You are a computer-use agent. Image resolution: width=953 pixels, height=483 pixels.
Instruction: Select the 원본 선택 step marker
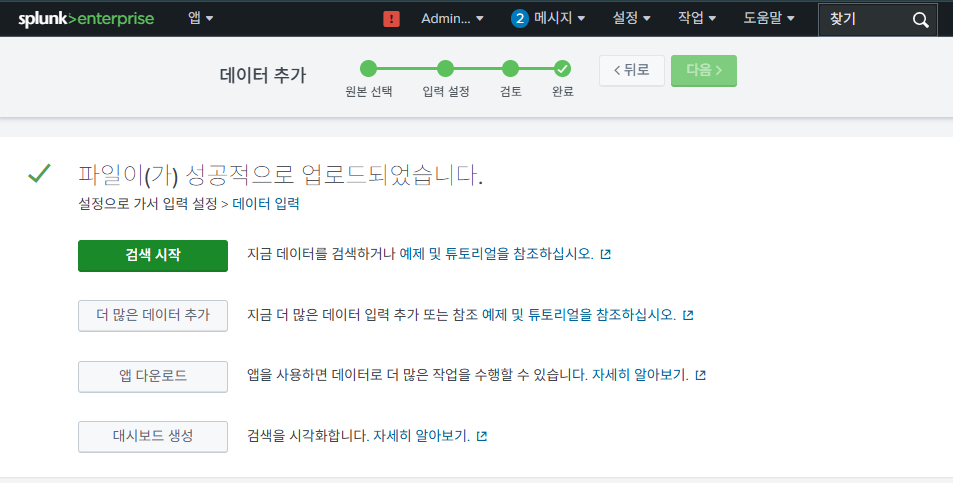pos(368,69)
